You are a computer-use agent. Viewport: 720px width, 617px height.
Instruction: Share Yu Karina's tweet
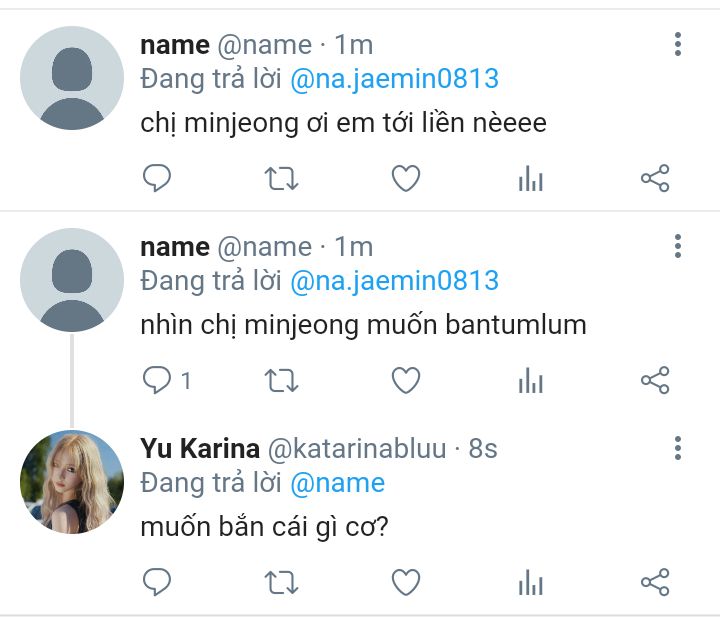655,582
